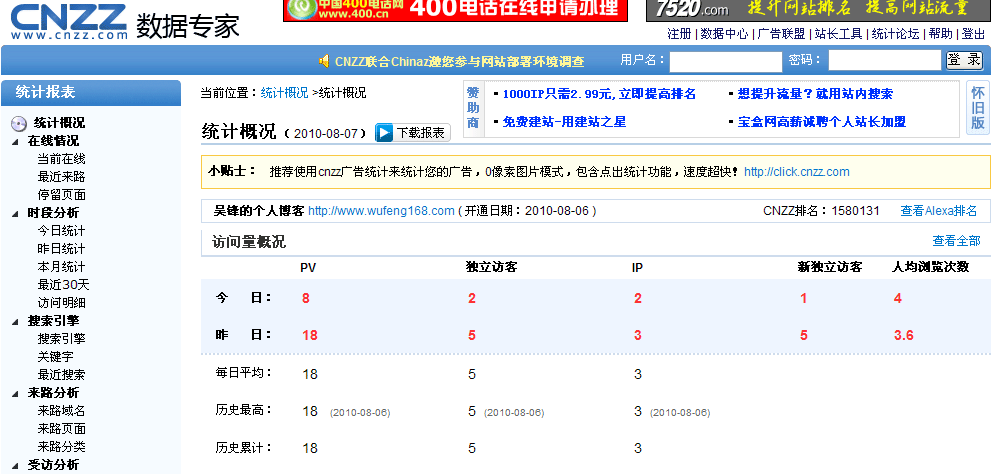Open 本月统计 in the sidebar
Image resolution: width=995 pixels, height=474 pixels.
tap(61, 267)
